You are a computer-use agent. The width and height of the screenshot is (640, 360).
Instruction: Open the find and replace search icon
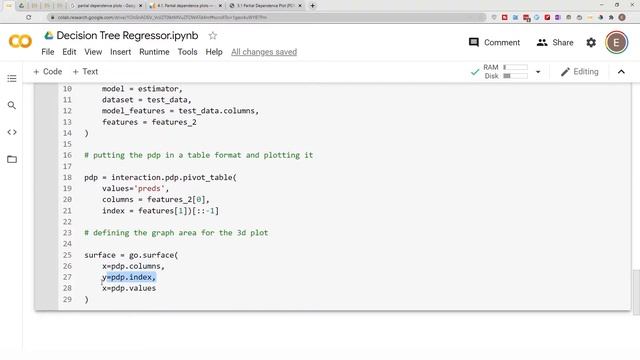click(12, 105)
